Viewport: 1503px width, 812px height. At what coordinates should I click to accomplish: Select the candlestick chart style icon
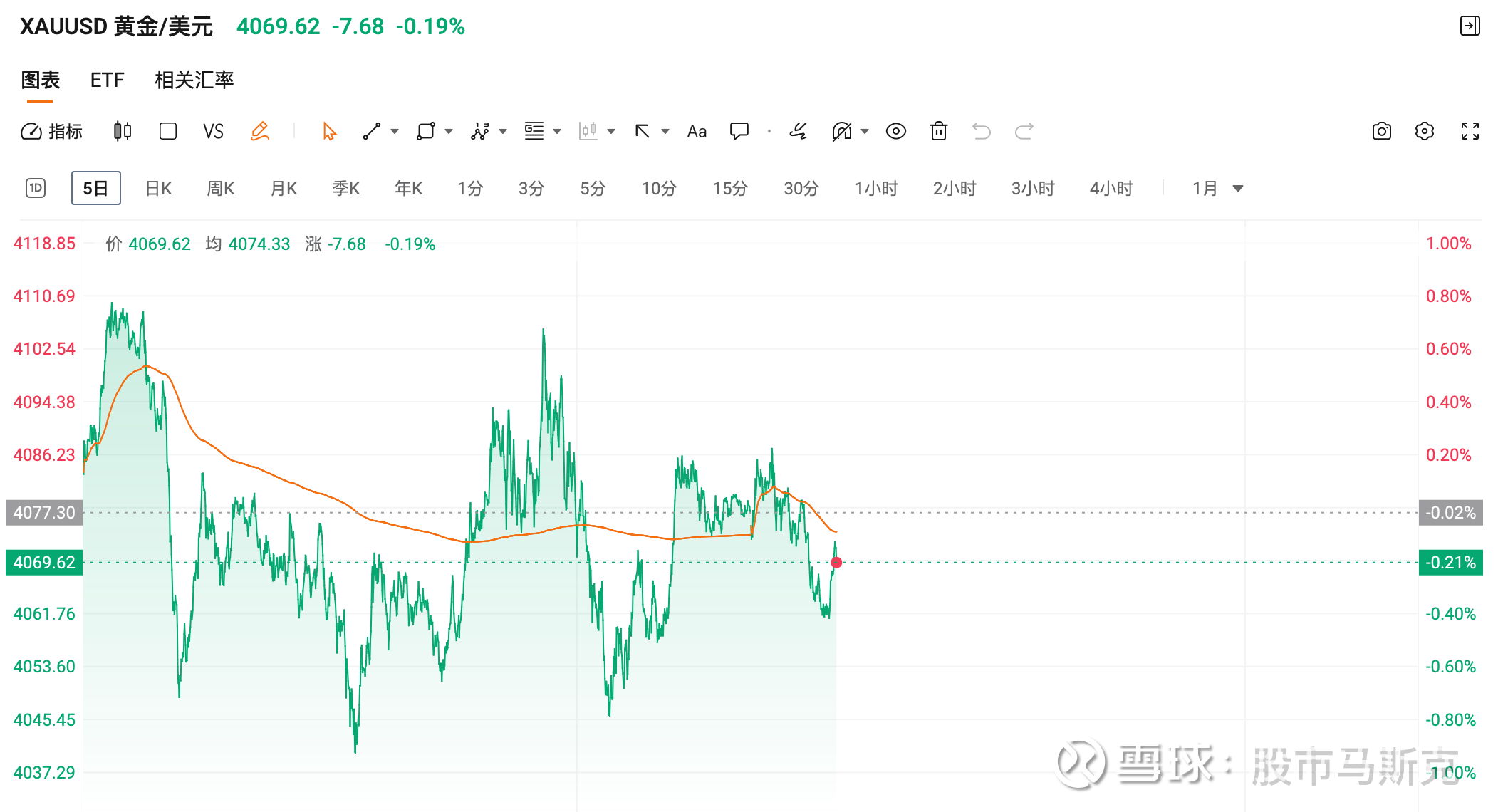pos(123,131)
